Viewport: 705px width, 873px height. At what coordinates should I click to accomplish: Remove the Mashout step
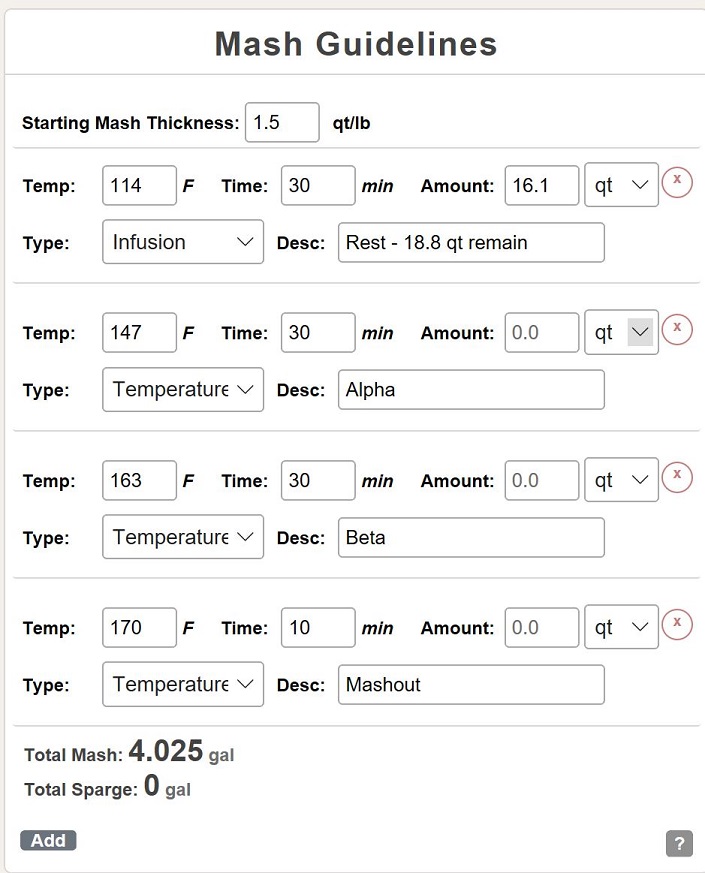tap(677, 622)
